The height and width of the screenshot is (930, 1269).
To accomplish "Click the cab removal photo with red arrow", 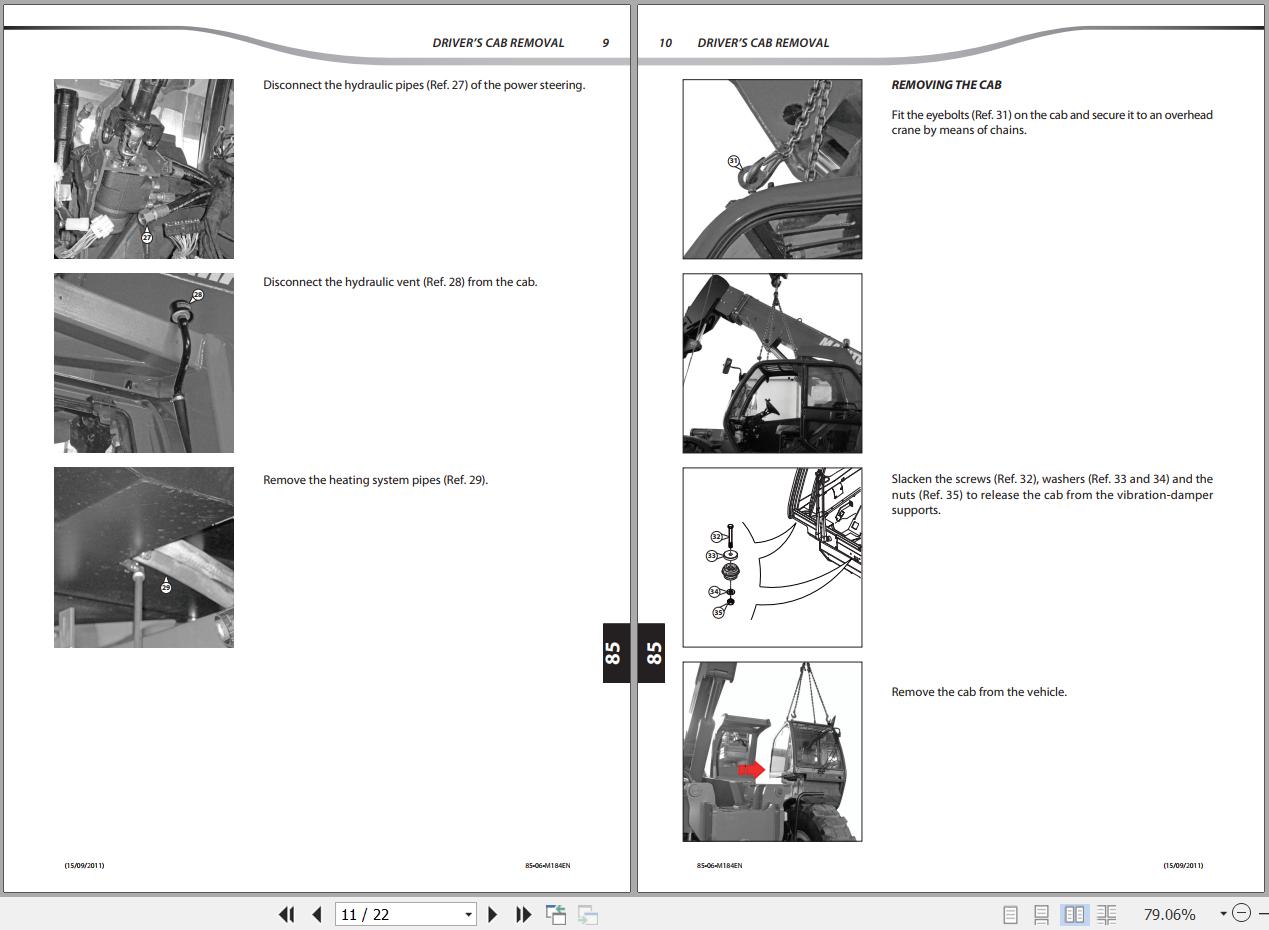I will click(772, 751).
